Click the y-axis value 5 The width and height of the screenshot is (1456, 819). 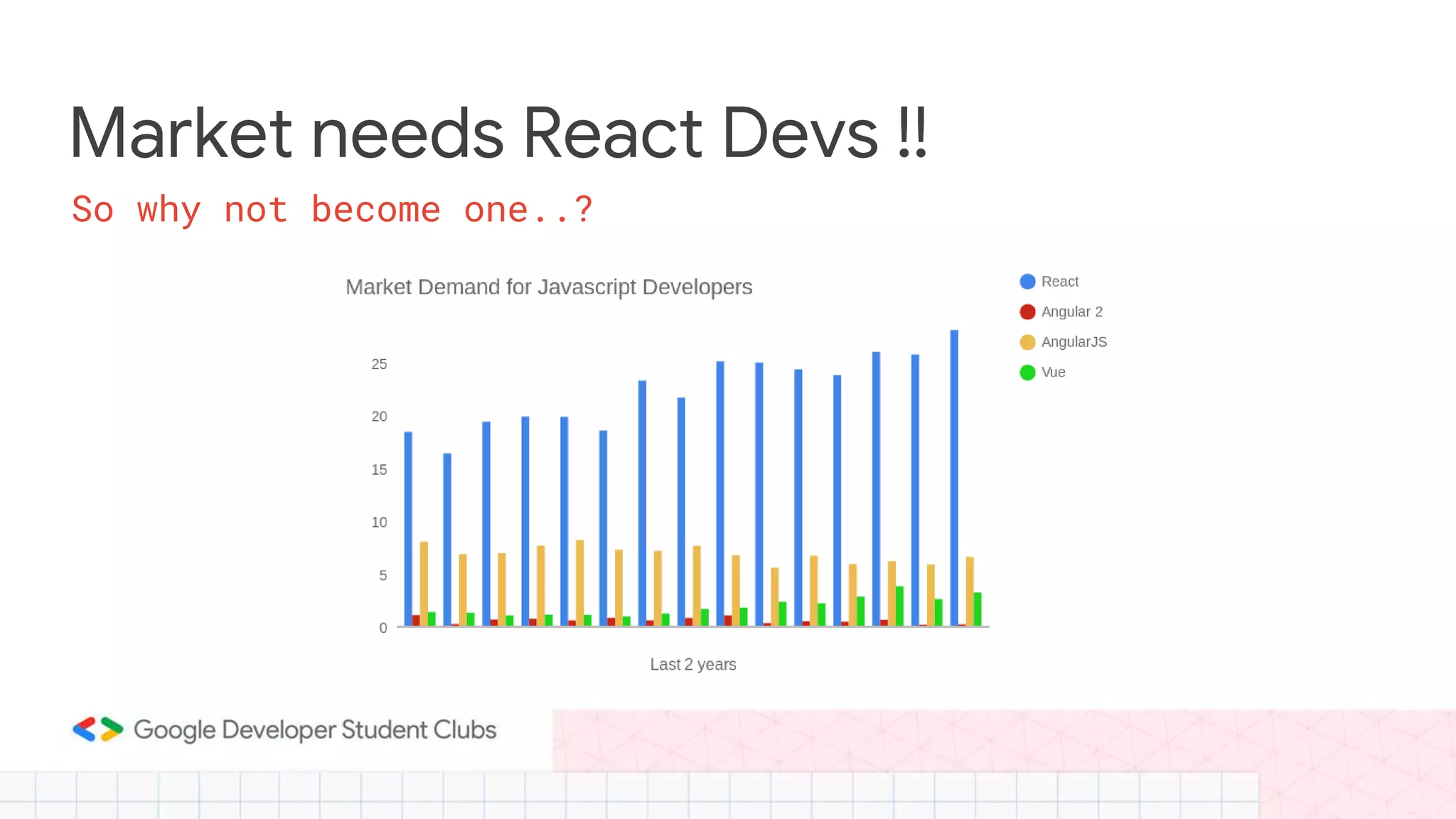pos(383,575)
